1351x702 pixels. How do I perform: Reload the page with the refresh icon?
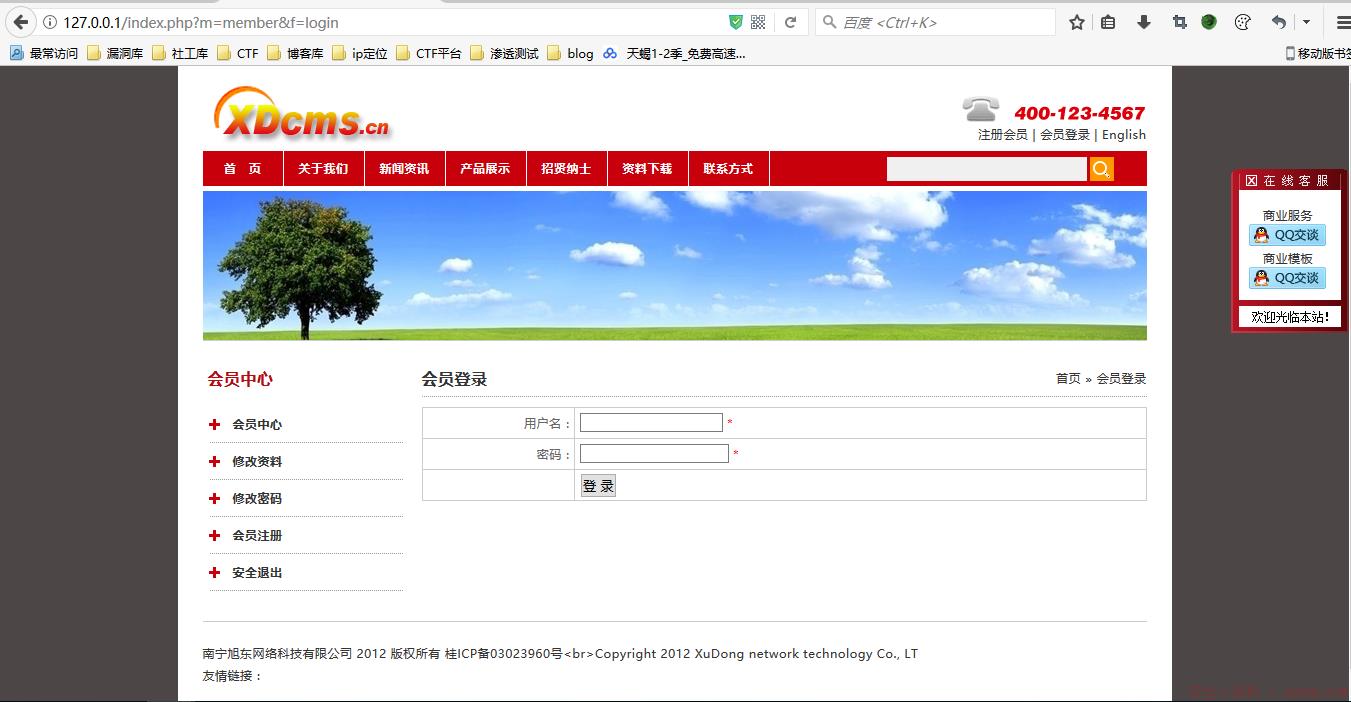(x=790, y=22)
